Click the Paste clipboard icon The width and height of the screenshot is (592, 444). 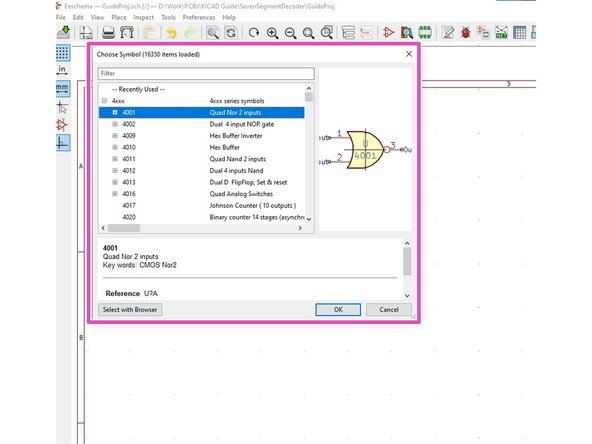click(150, 32)
